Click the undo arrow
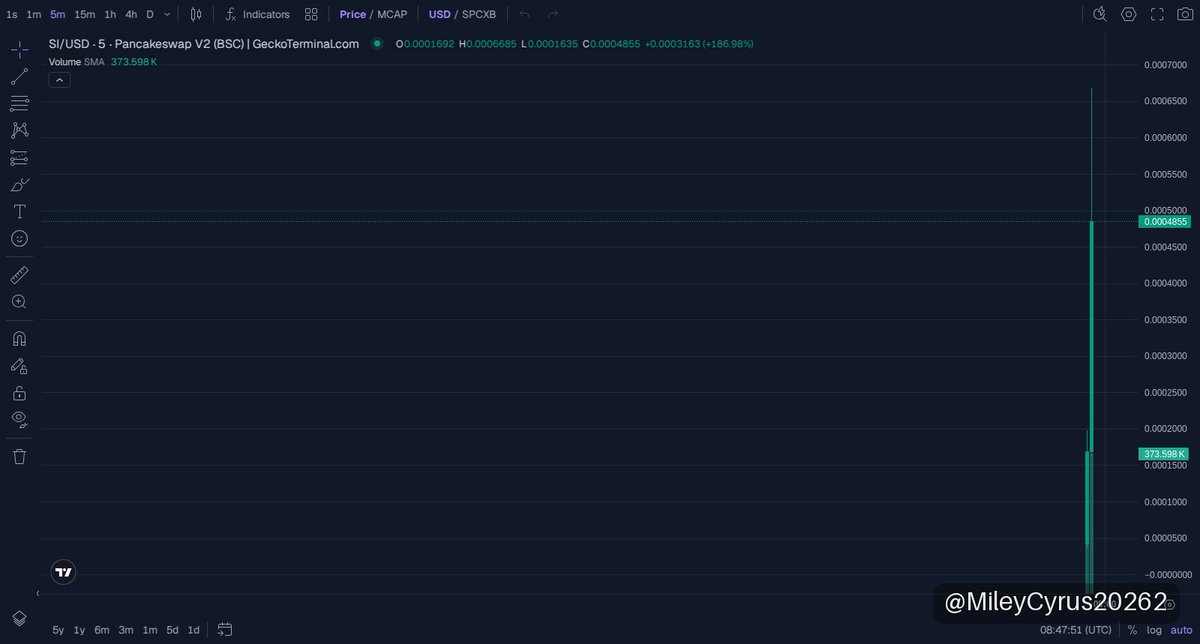 [525, 14]
